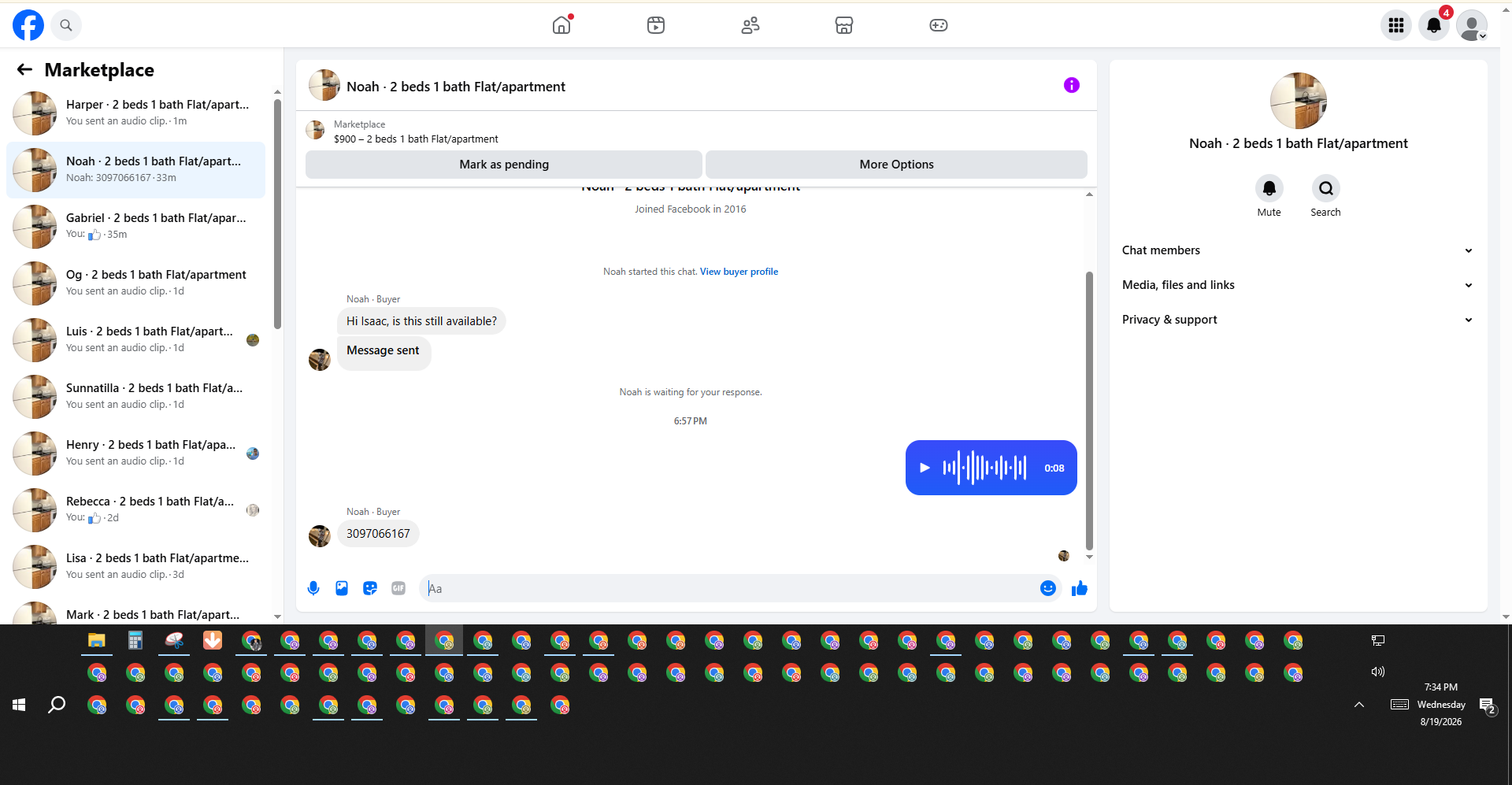The image size is (1512, 785).
Task: Open the Snipping Tool taskbar icon
Action: tap(174, 641)
